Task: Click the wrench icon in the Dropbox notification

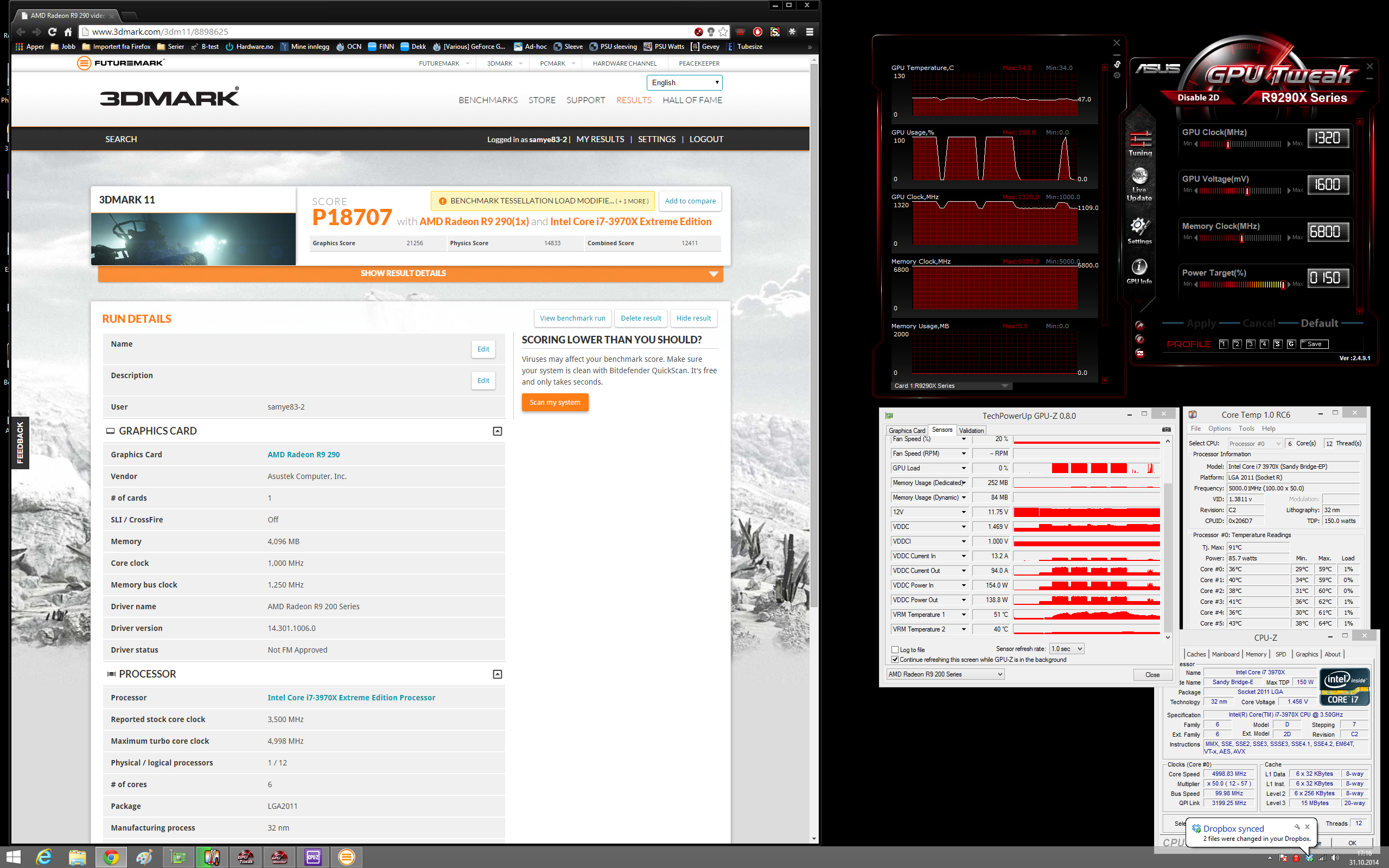Action: point(1297,827)
